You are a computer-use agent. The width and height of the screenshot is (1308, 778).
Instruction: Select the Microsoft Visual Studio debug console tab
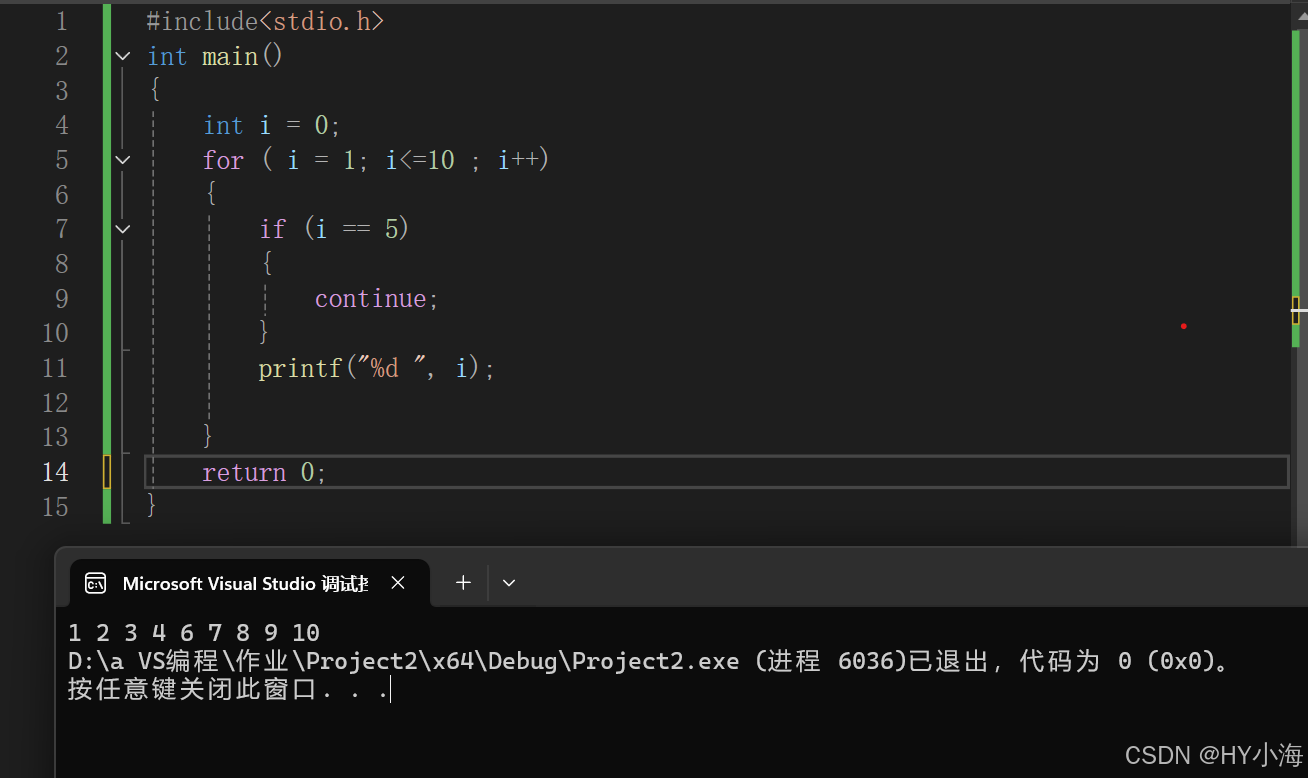point(249,583)
